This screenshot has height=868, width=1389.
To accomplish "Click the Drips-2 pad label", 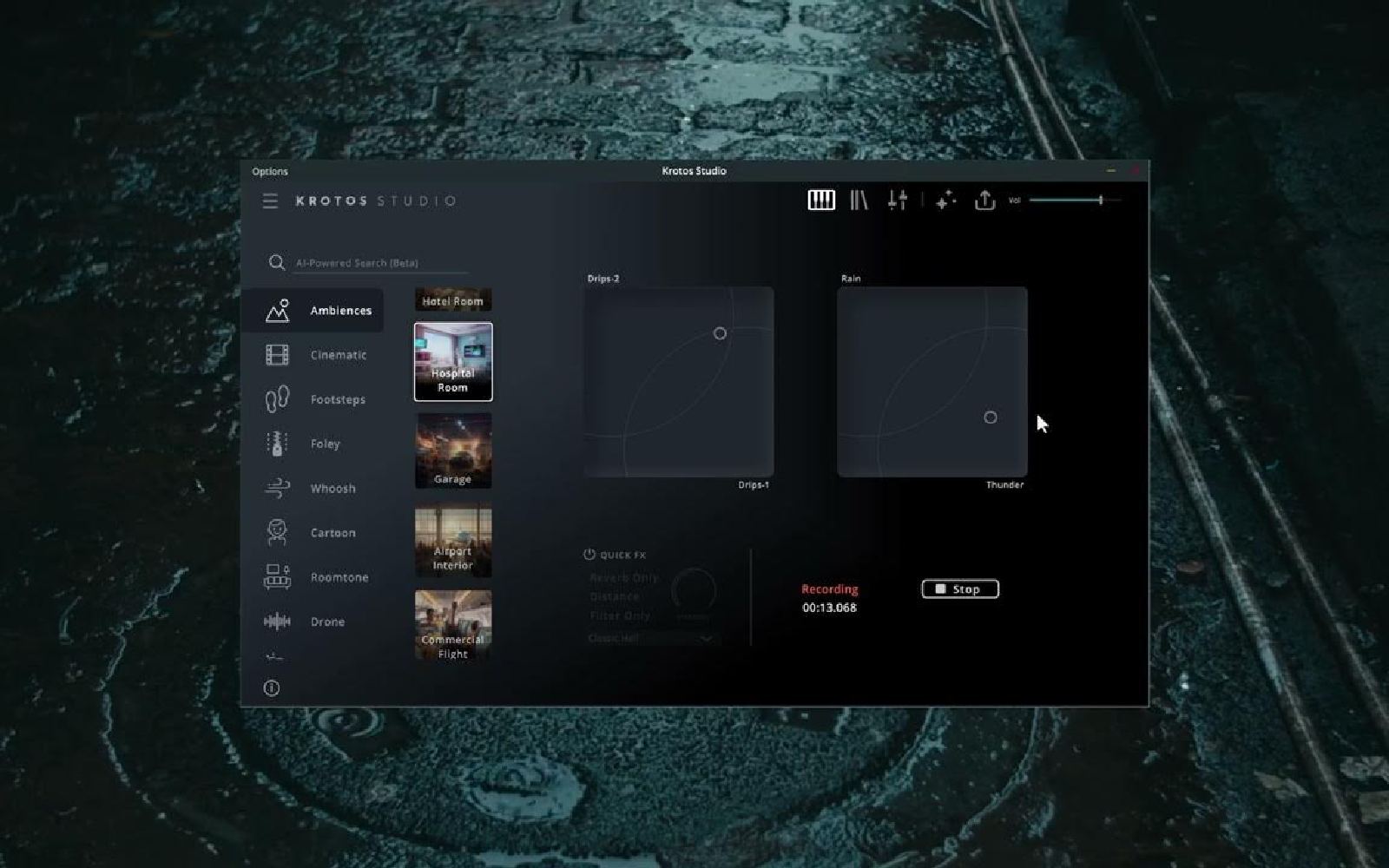I will 603,279.
